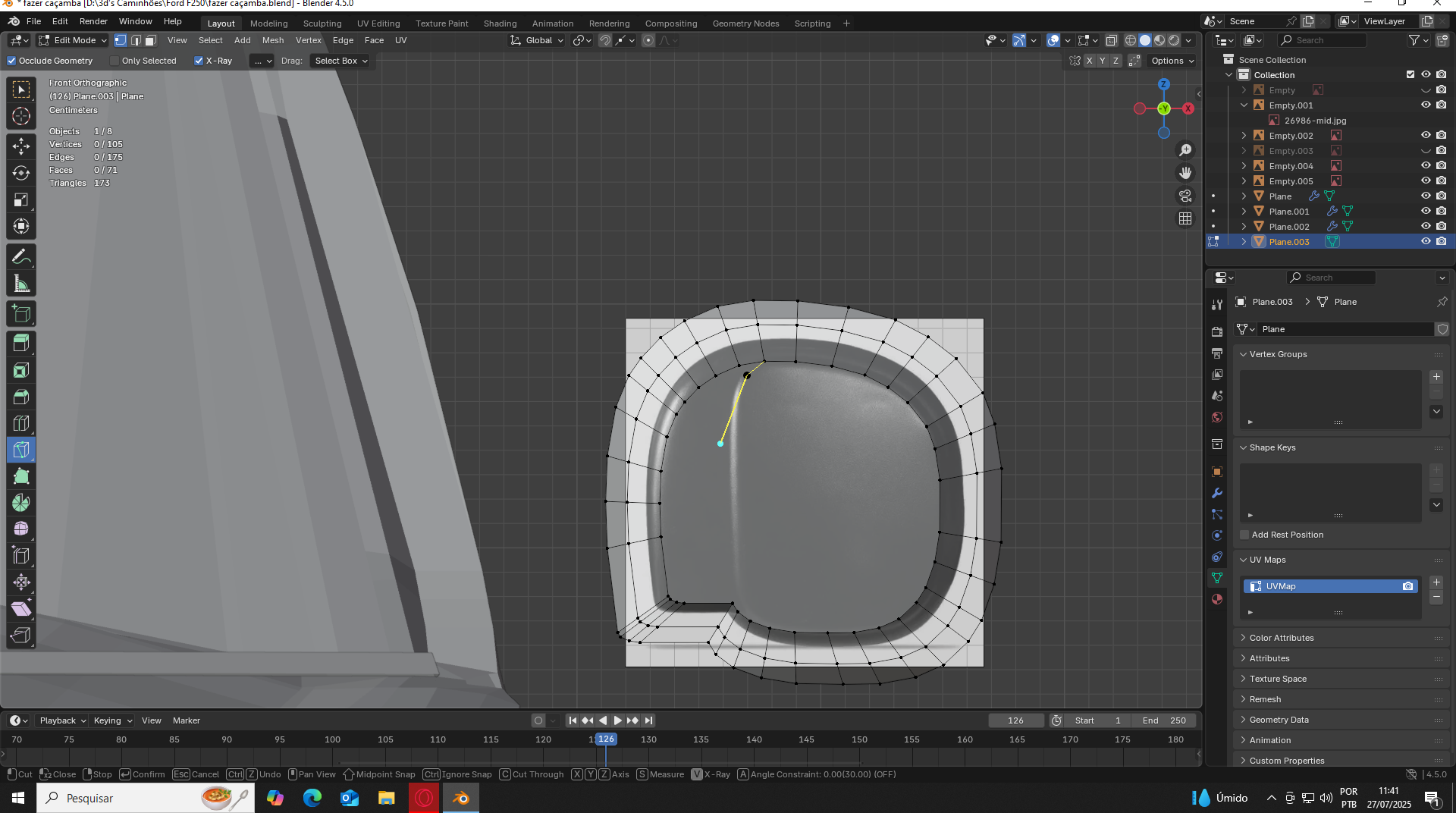Choose the Bevel tool
The height and width of the screenshot is (813, 1456).
pyautogui.click(x=21, y=397)
